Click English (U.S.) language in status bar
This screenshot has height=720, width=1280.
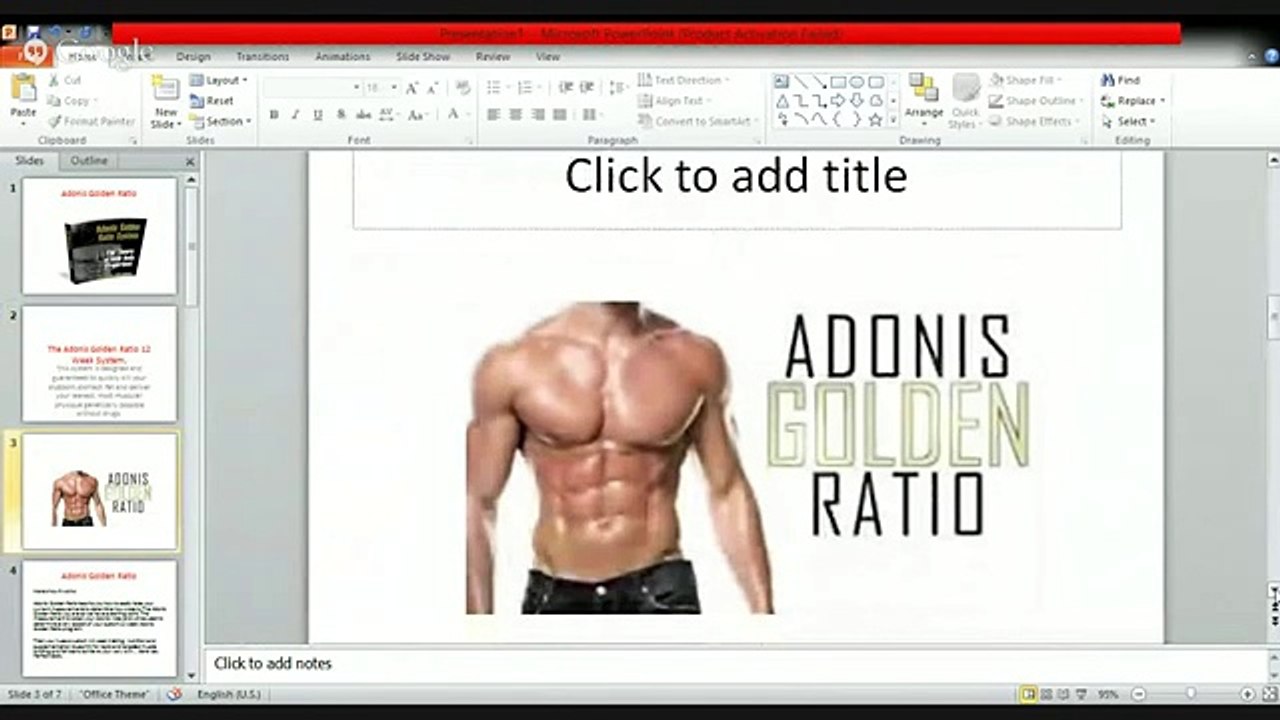229,694
